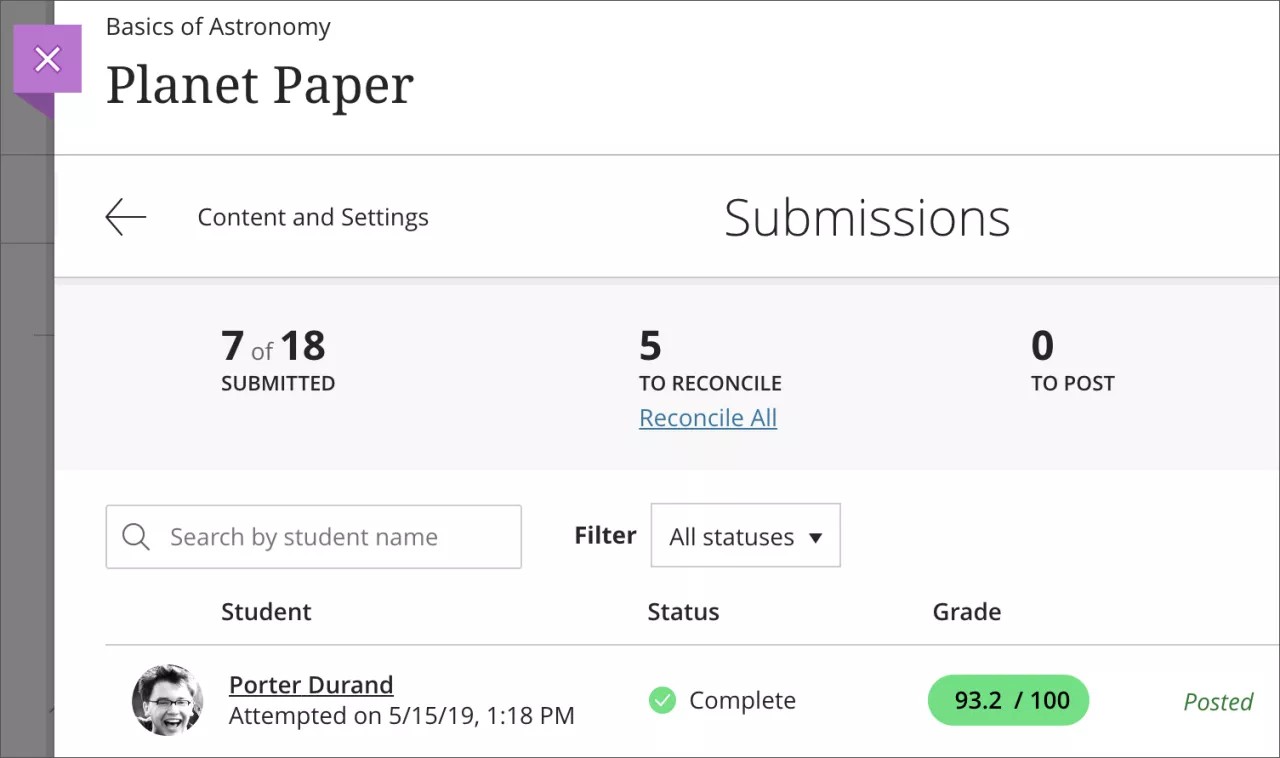The image size is (1280, 758).
Task: Open Content and Settings
Action: (x=313, y=216)
